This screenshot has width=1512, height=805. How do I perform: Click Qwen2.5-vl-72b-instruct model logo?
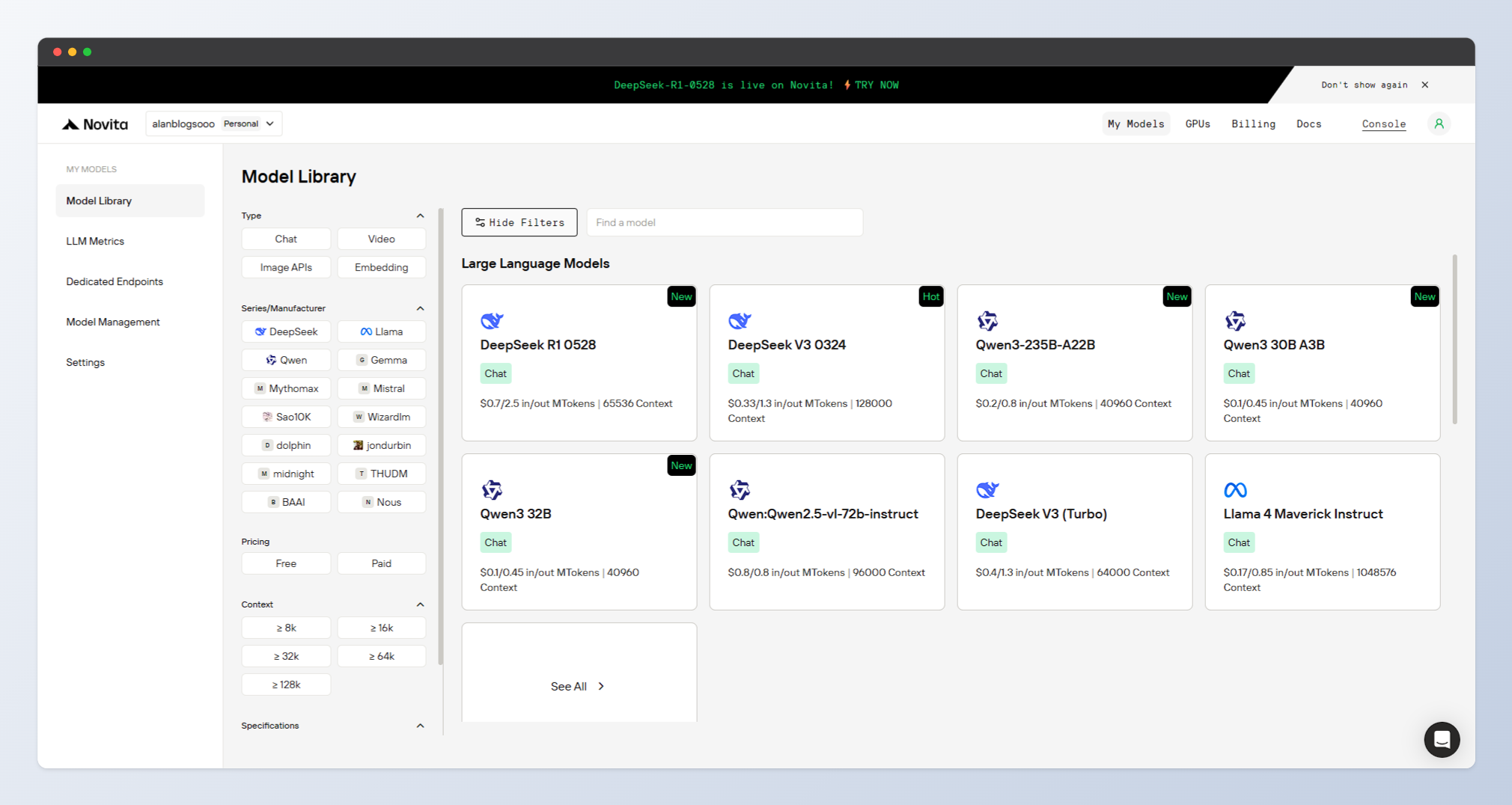(x=740, y=490)
